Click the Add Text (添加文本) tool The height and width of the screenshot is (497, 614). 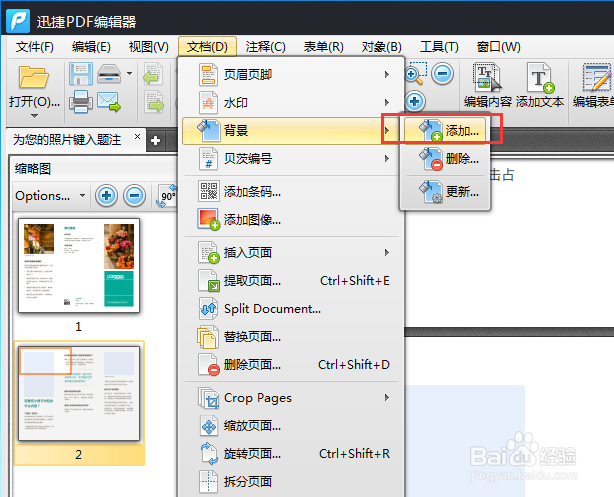point(540,85)
